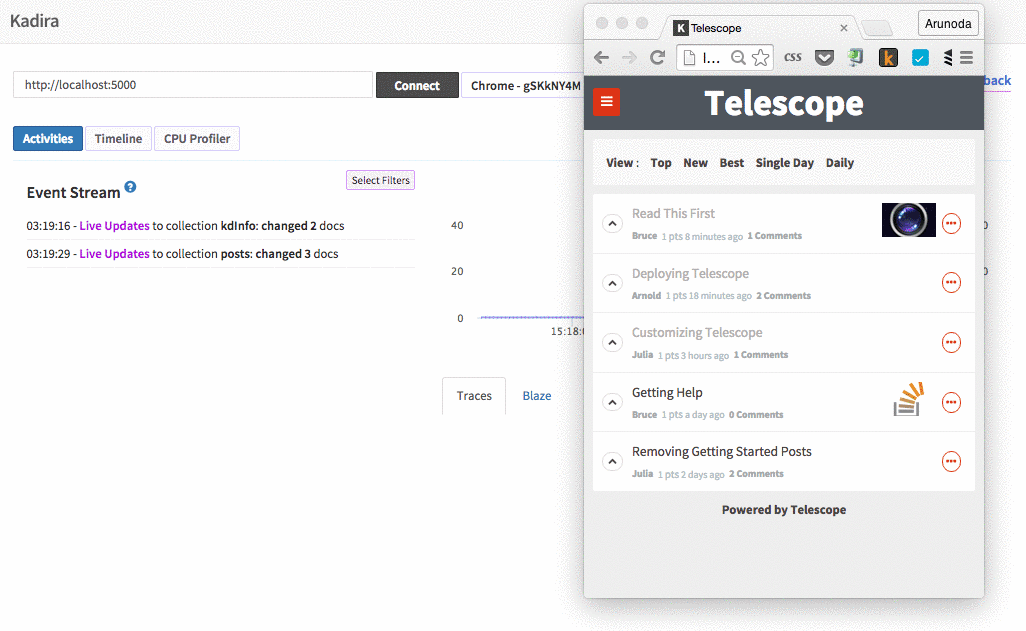Open the Kadira 'k' extension icon

(888, 58)
